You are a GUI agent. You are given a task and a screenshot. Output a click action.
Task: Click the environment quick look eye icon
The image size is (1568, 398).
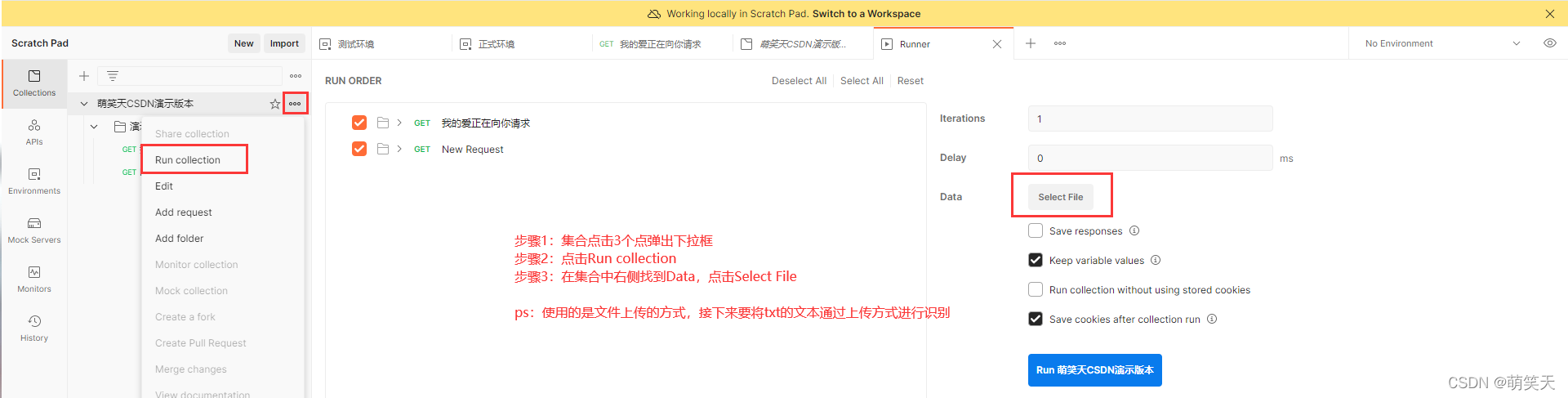(x=1550, y=43)
